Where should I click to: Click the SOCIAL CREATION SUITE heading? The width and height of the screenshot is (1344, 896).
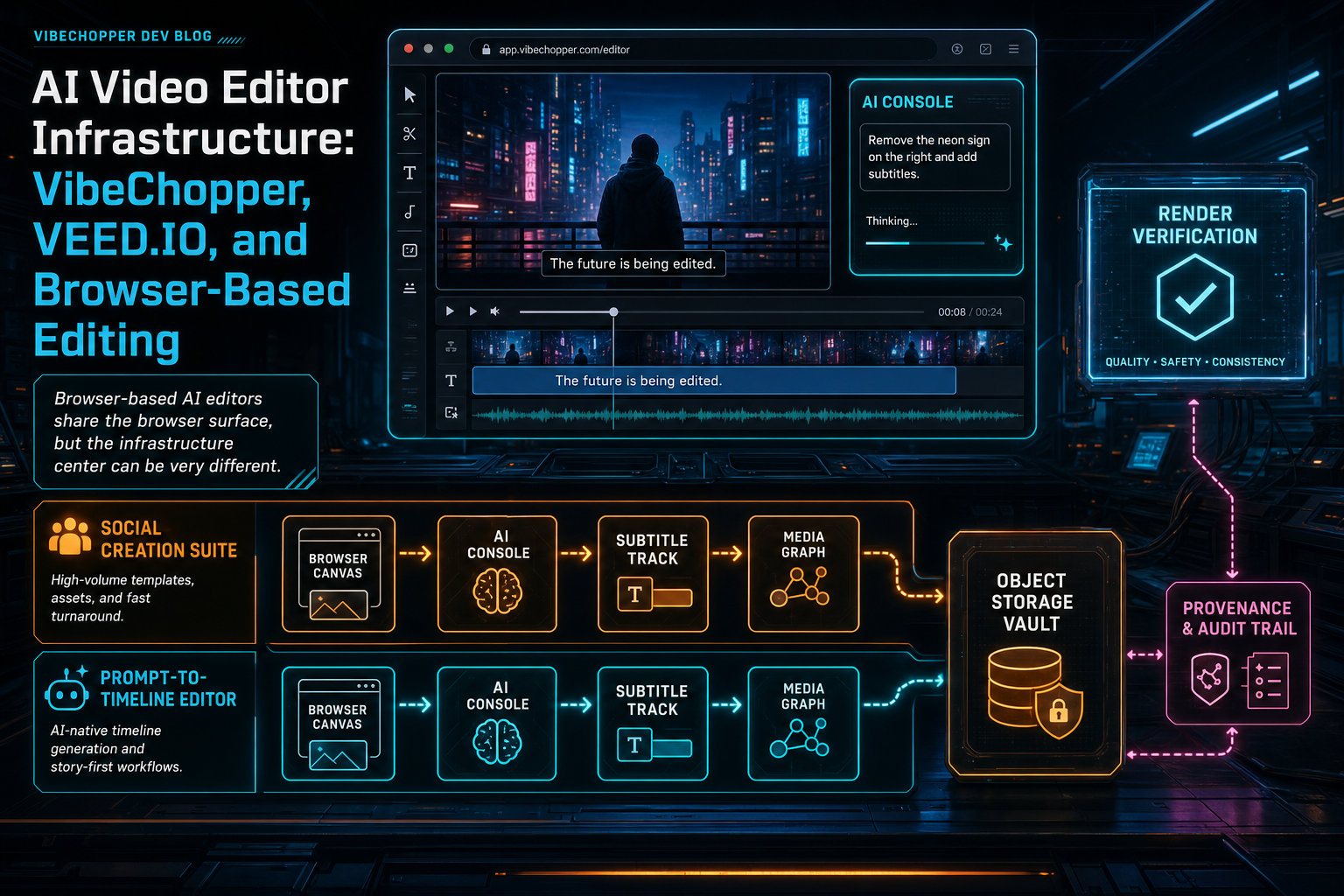(x=169, y=539)
